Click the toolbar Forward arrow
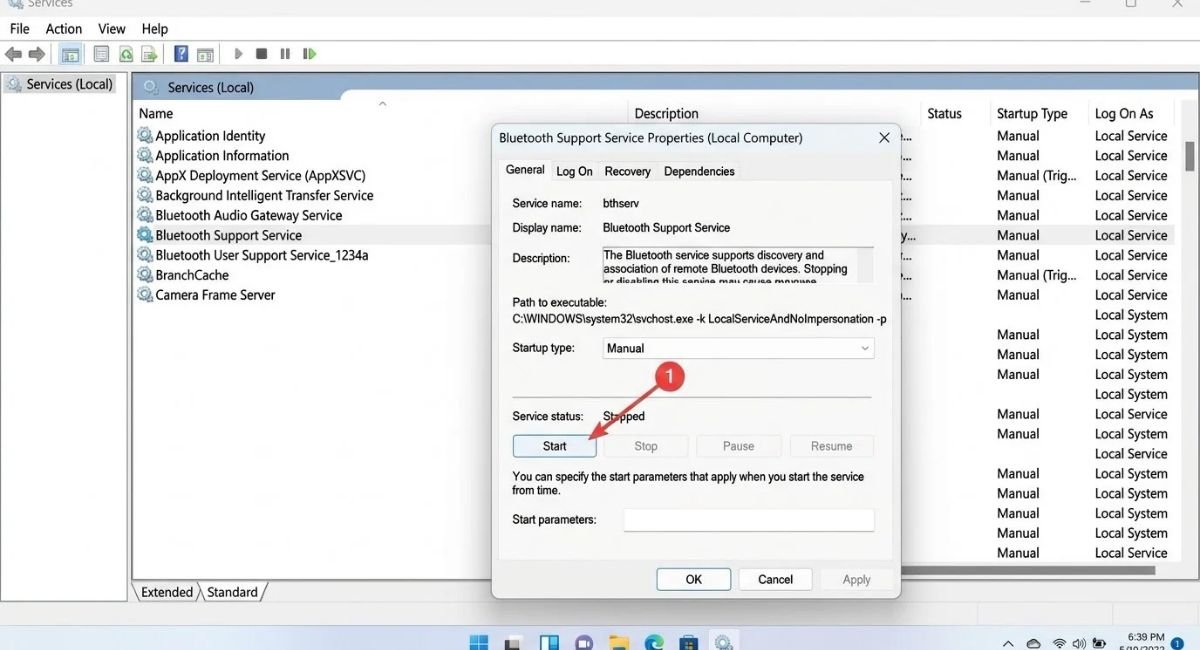Screen dimensions: 1200x650 coord(36,54)
